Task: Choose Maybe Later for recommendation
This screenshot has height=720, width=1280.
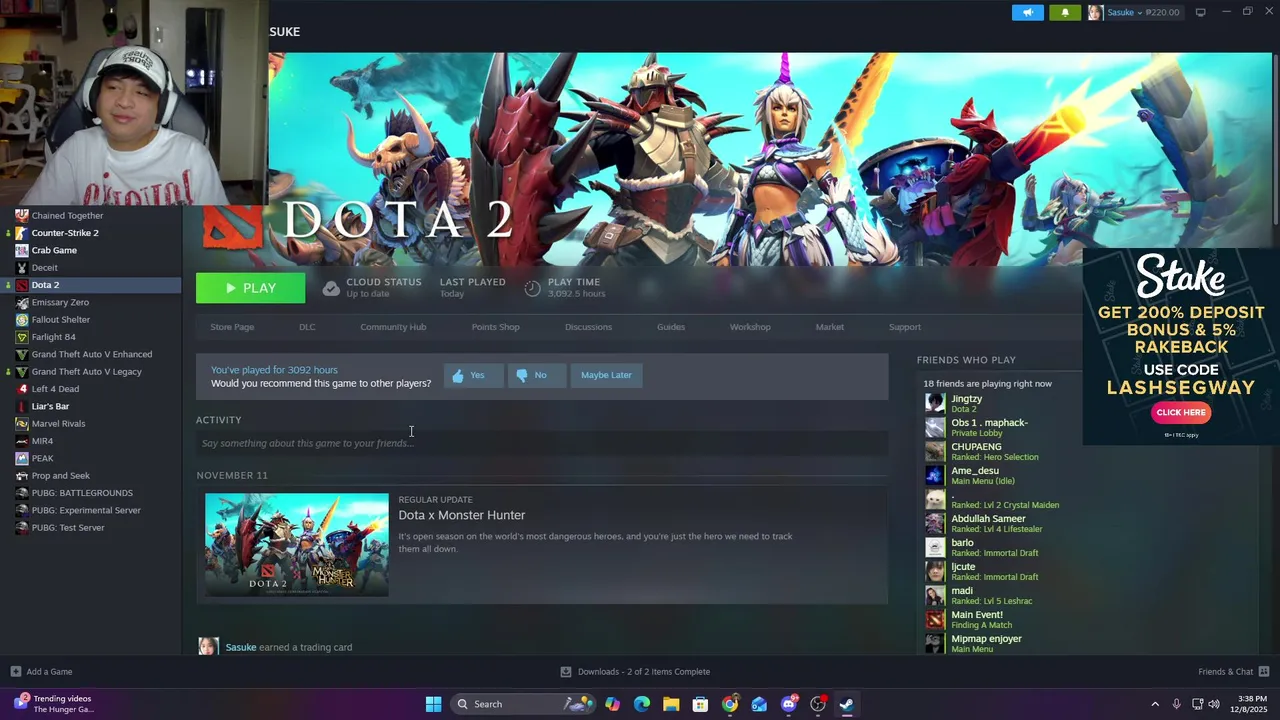Action: coord(606,375)
